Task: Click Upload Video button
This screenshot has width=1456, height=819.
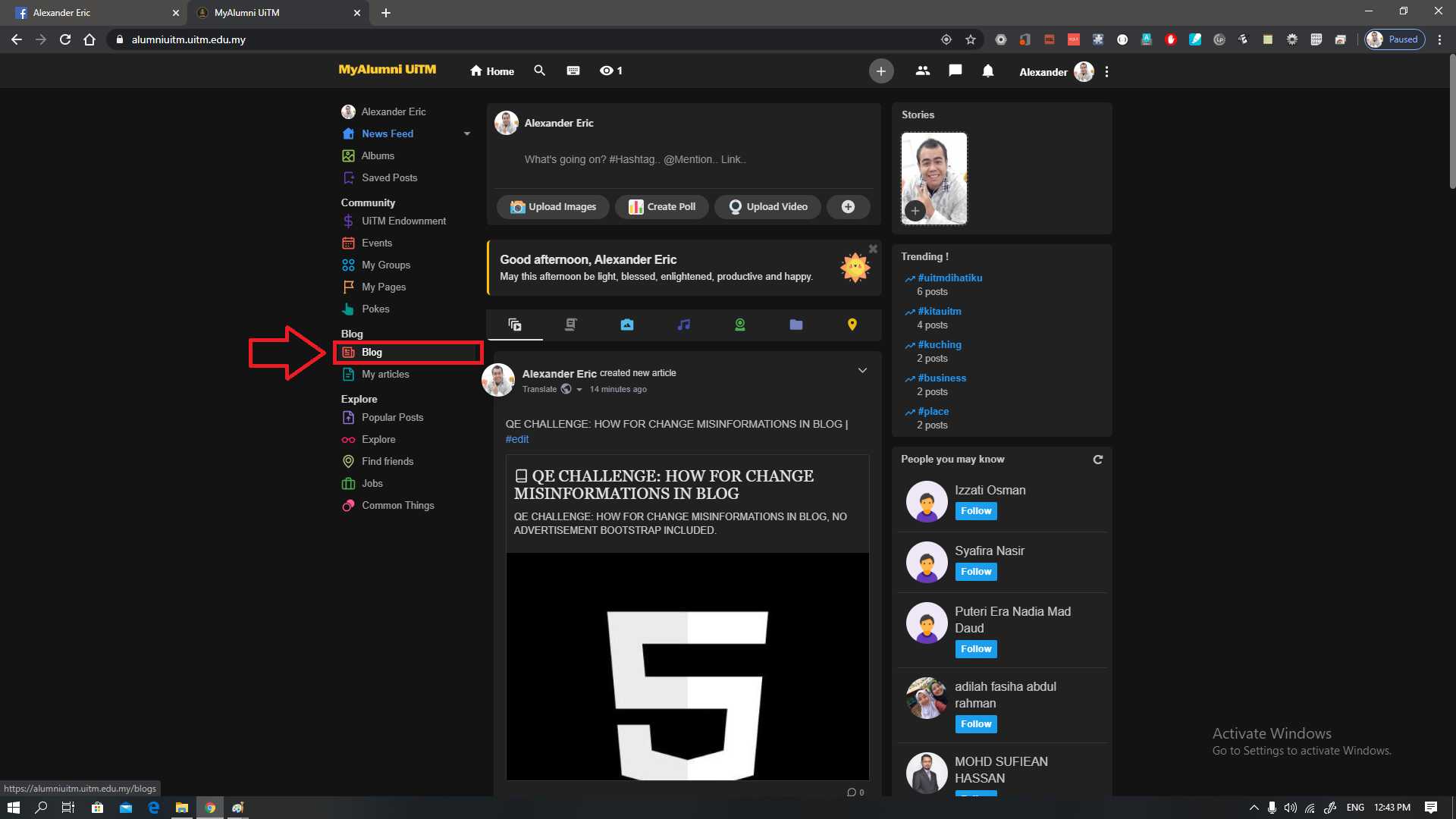Action: (x=767, y=207)
